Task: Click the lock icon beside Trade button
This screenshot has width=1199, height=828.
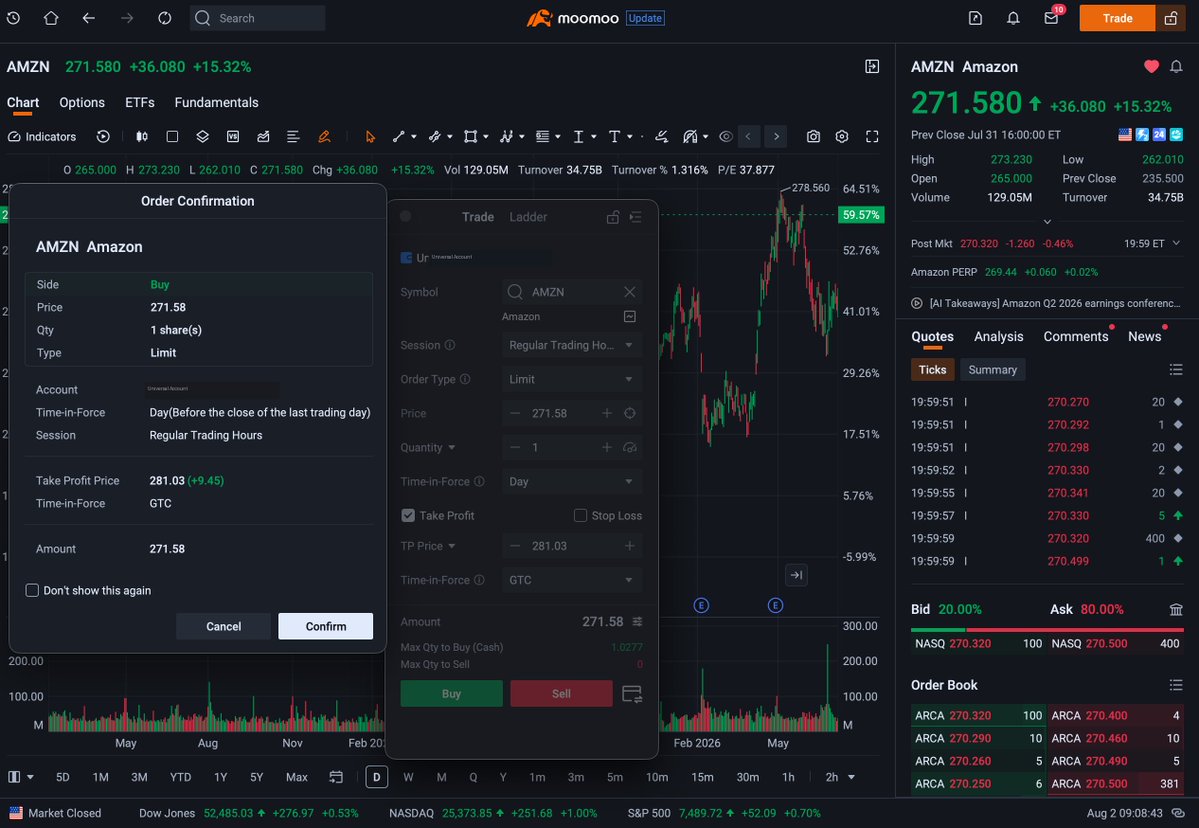Action: click(x=1171, y=18)
